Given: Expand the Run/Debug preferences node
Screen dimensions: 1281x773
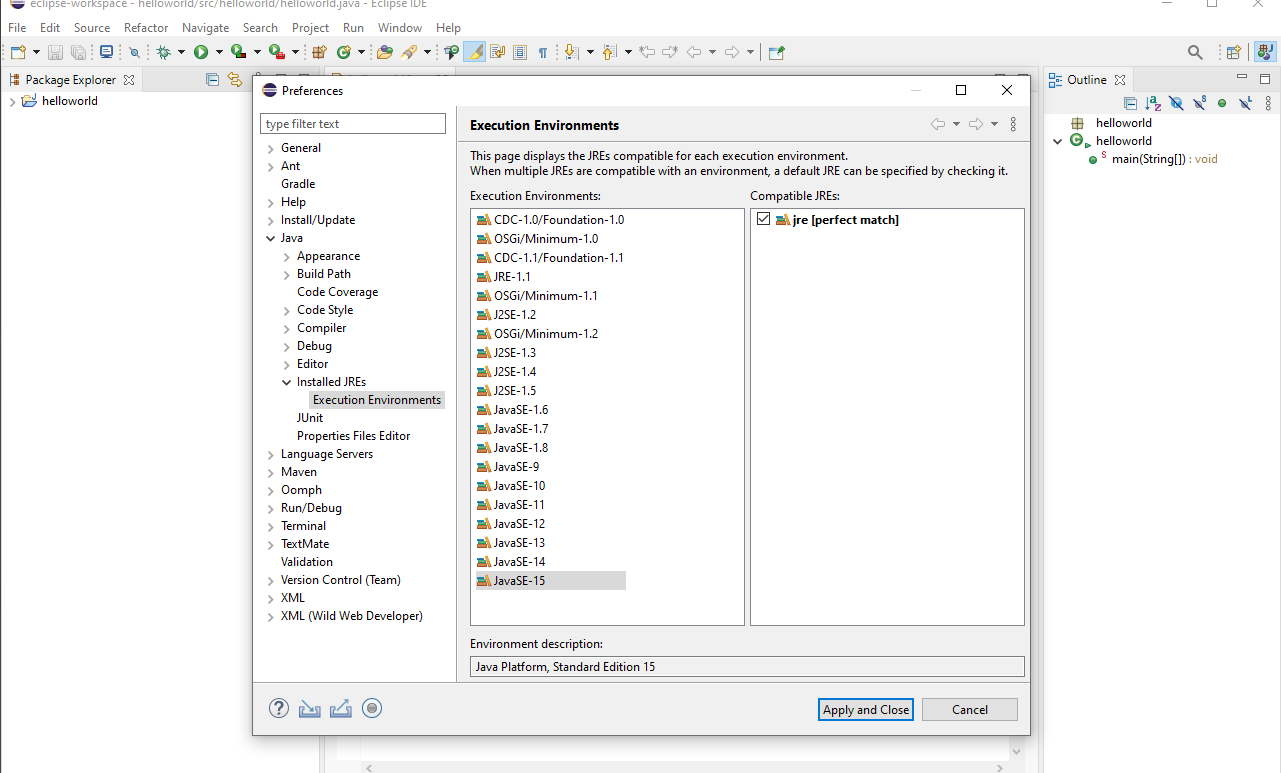Looking at the screenshot, I should click(x=271, y=508).
